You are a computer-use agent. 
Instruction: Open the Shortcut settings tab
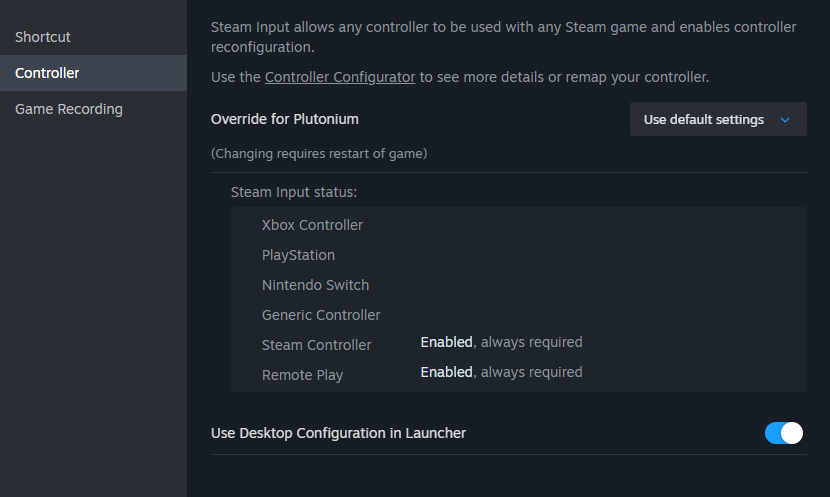(x=93, y=37)
